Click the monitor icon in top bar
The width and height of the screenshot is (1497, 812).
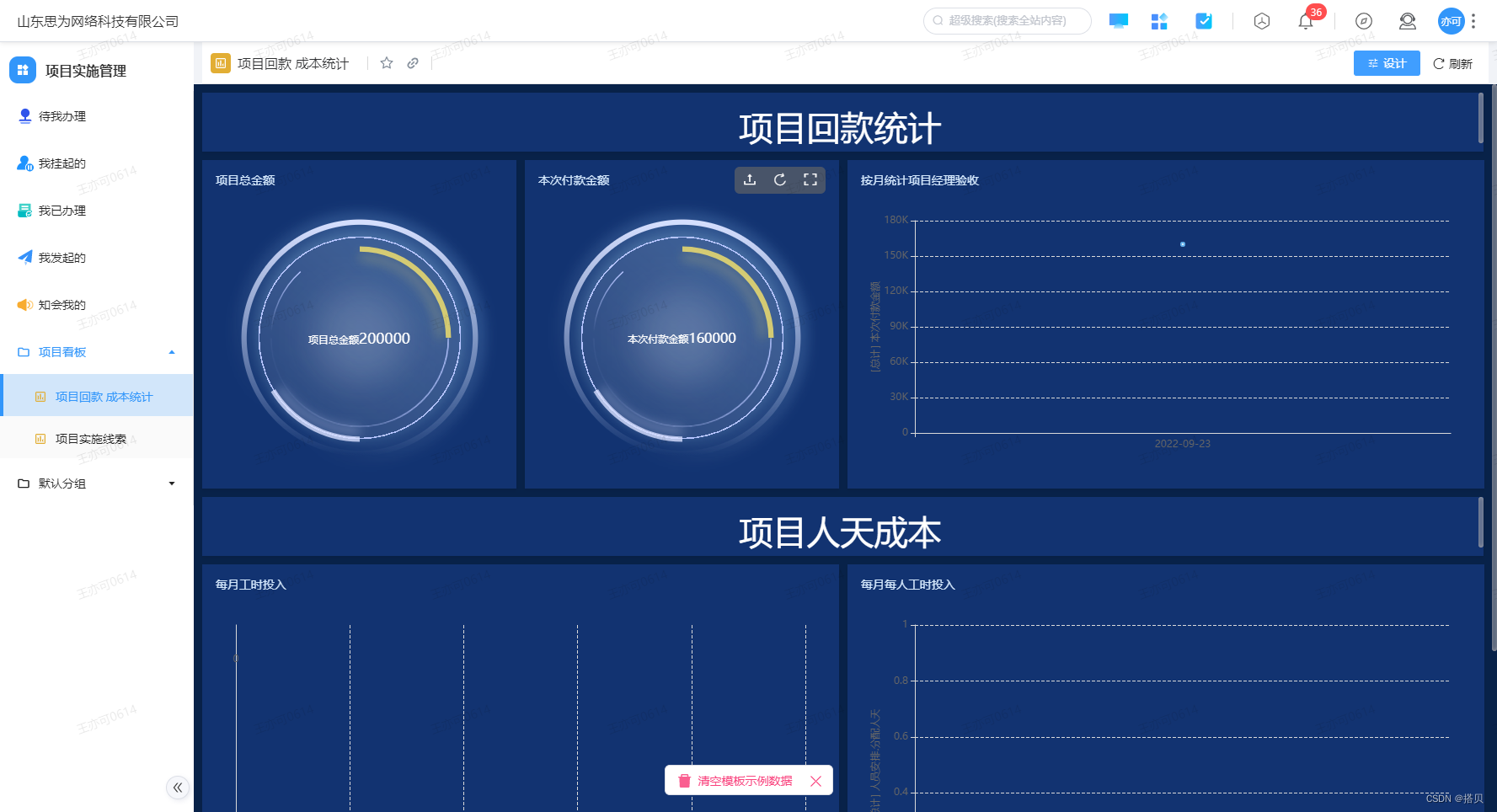1118,21
